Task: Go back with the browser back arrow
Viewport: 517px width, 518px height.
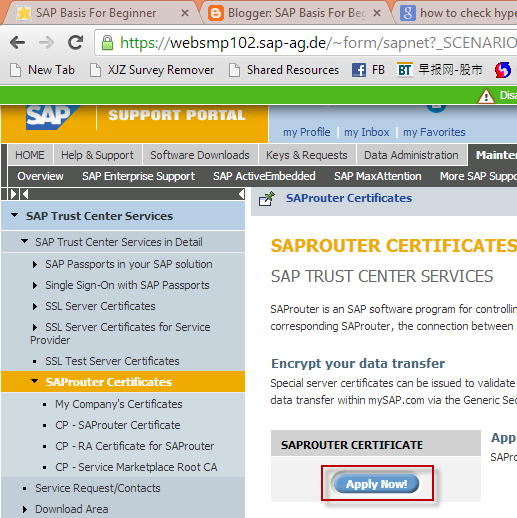Action: coord(17,42)
